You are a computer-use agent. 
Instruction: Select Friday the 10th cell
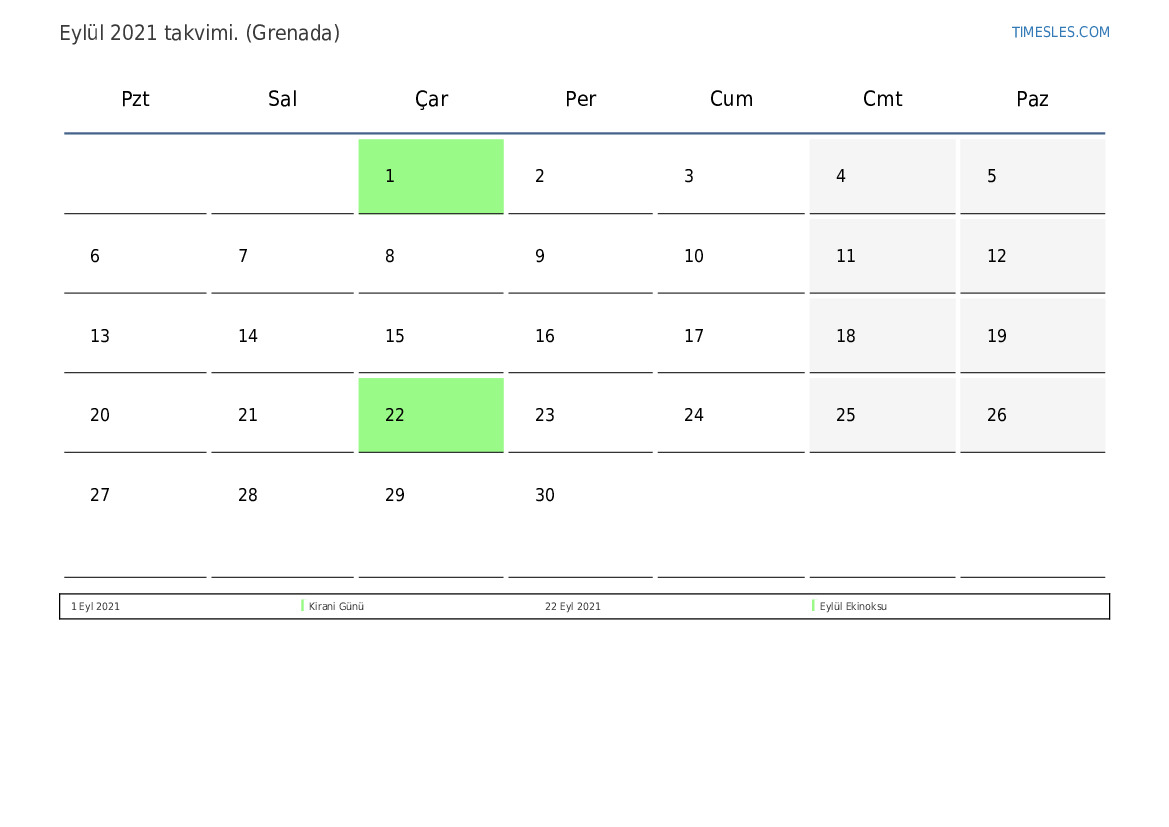731,256
